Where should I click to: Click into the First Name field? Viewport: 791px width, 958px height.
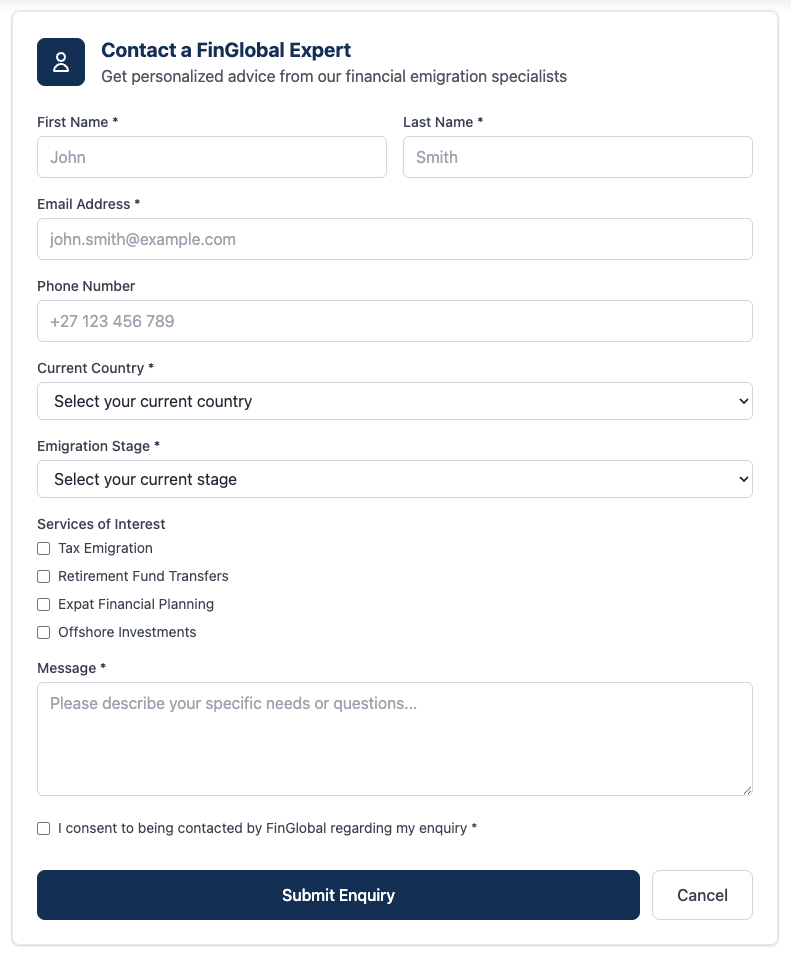(x=211, y=157)
